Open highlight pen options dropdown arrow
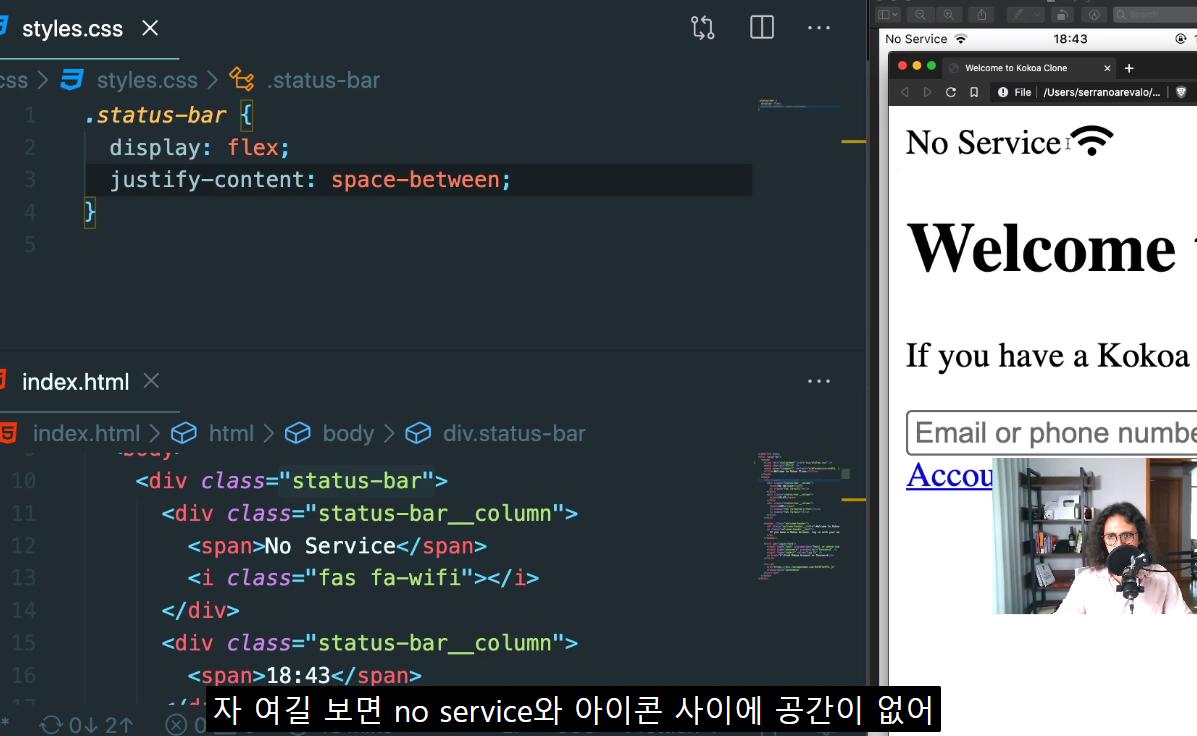Image resolution: width=1197 pixels, height=736 pixels. (x=1037, y=14)
